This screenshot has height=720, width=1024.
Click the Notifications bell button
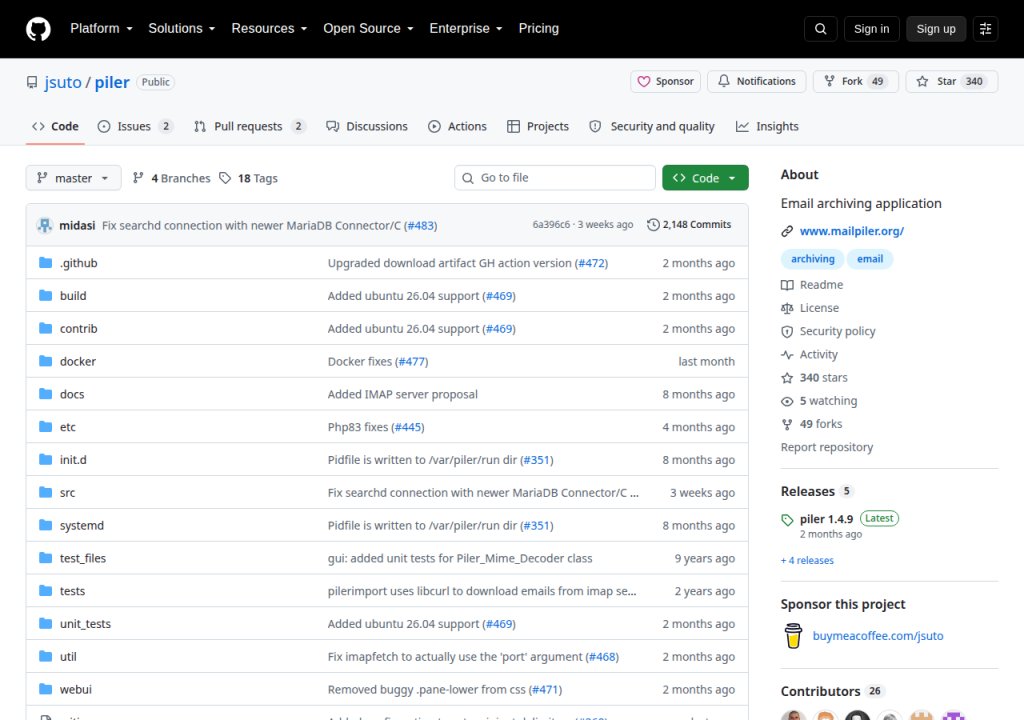[x=756, y=82]
